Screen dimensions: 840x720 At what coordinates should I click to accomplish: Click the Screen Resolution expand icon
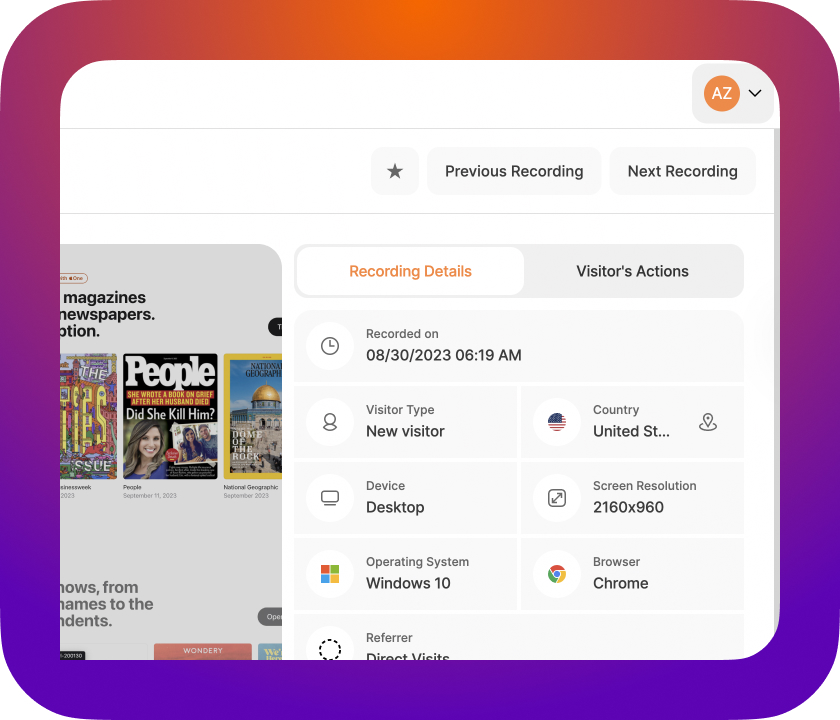(x=557, y=498)
